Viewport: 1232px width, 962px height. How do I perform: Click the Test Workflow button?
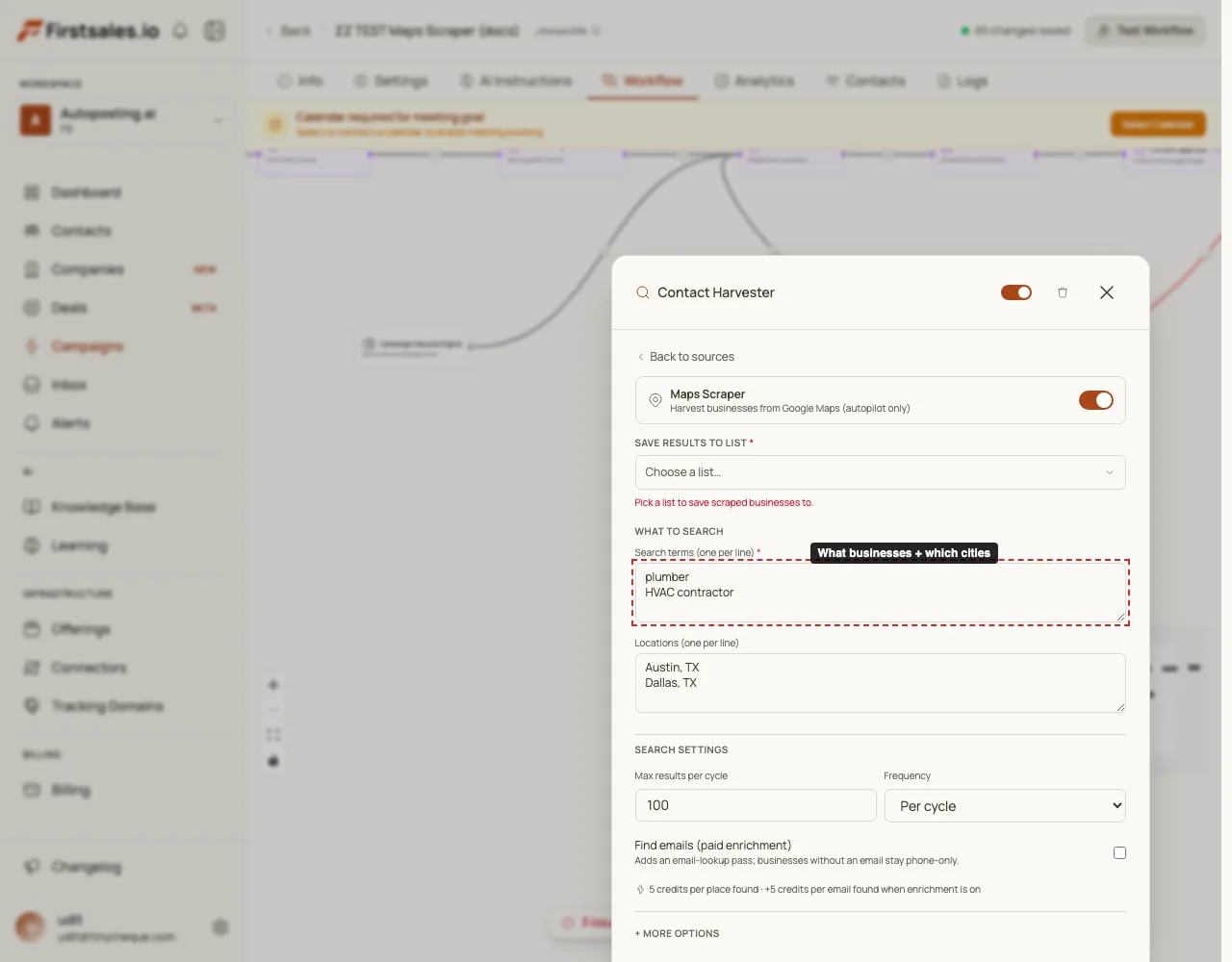(x=1145, y=31)
